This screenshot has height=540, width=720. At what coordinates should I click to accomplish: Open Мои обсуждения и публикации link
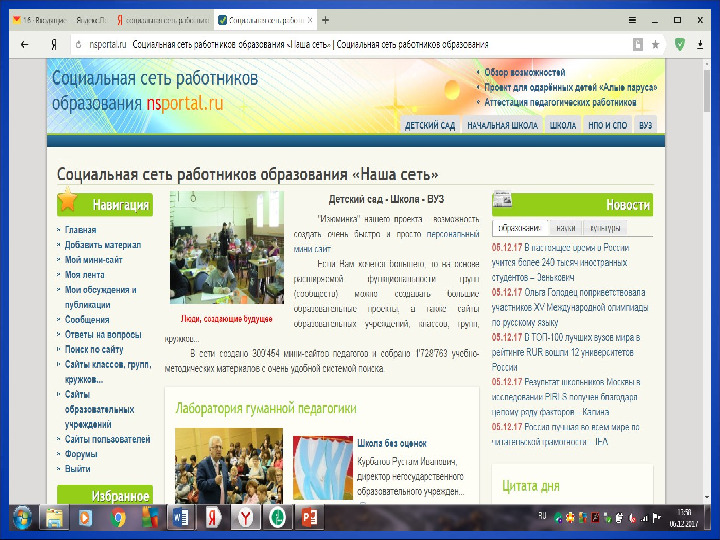coord(100,297)
